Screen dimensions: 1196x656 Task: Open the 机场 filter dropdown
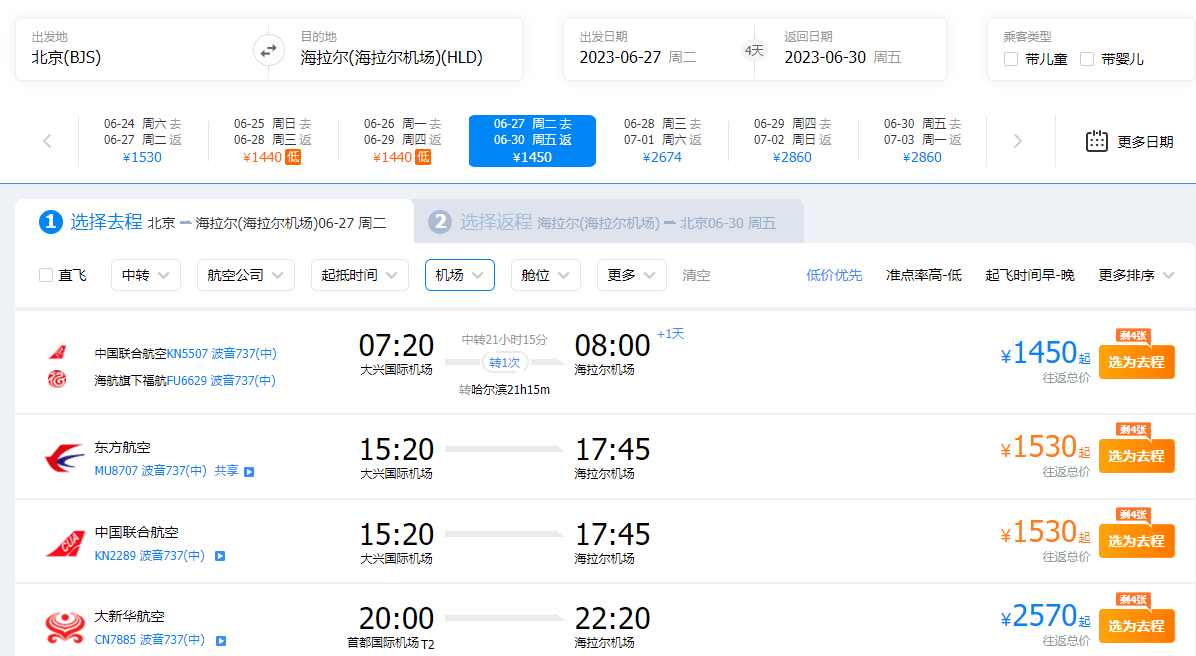click(x=459, y=275)
